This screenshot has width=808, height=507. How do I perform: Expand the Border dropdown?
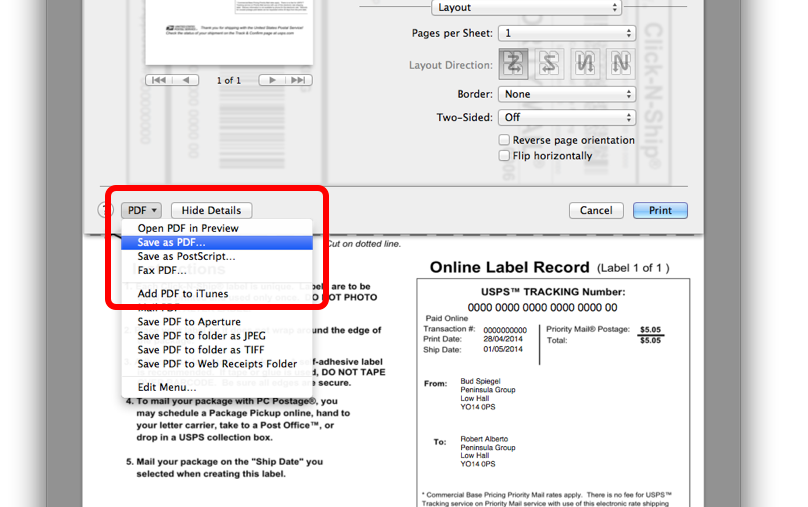click(566, 94)
